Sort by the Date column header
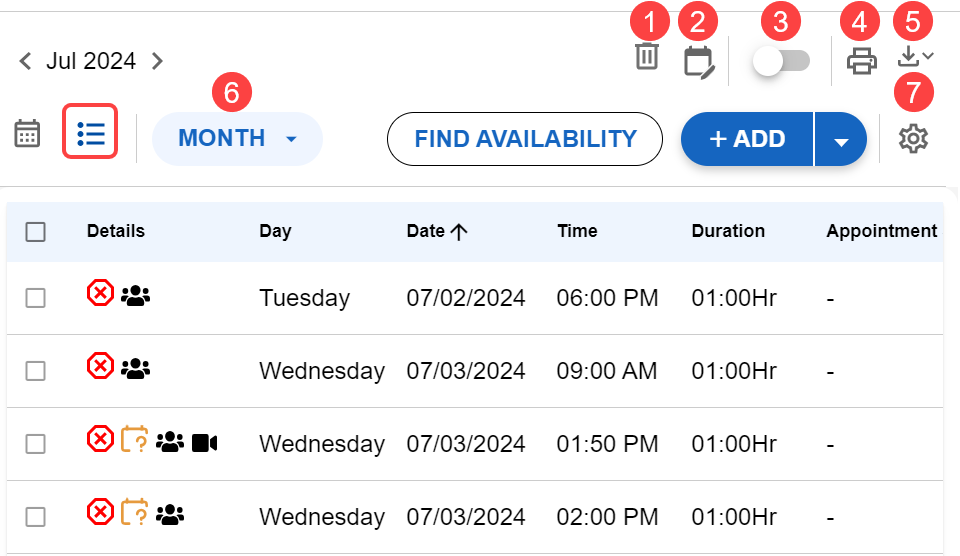This screenshot has width=960, height=556. 437,231
